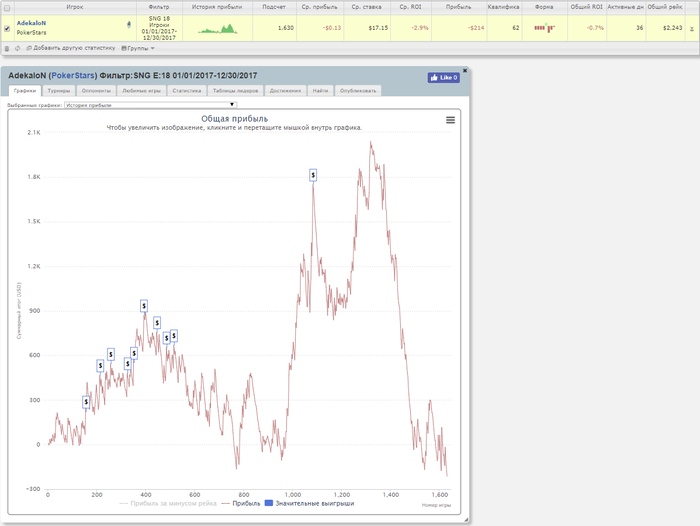Click the profit history sparkline thumbnail
The height and width of the screenshot is (526, 700).
(217, 29)
